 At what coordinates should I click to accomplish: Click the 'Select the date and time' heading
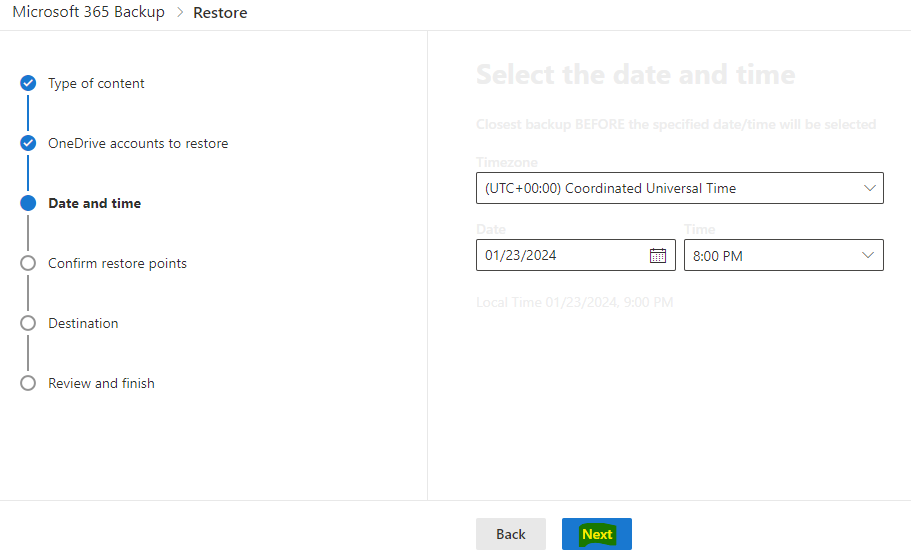(x=636, y=74)
